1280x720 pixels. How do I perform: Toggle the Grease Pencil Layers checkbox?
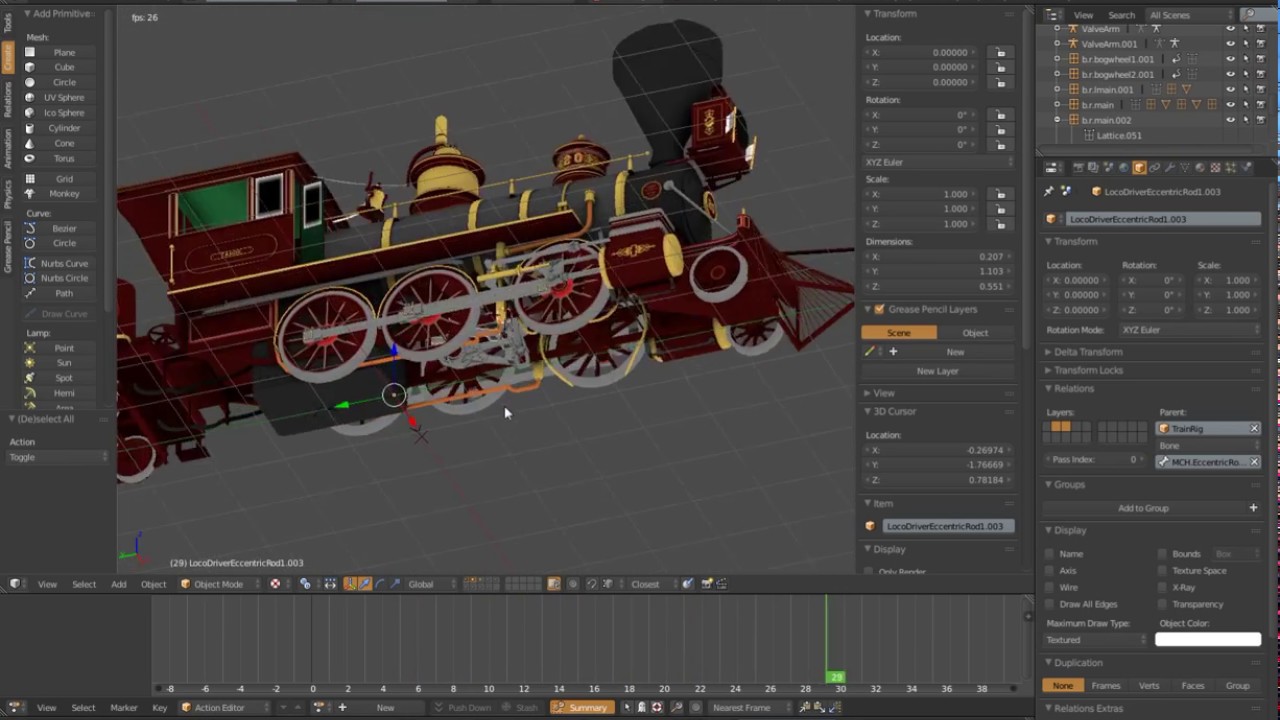[x=879, y=309]
